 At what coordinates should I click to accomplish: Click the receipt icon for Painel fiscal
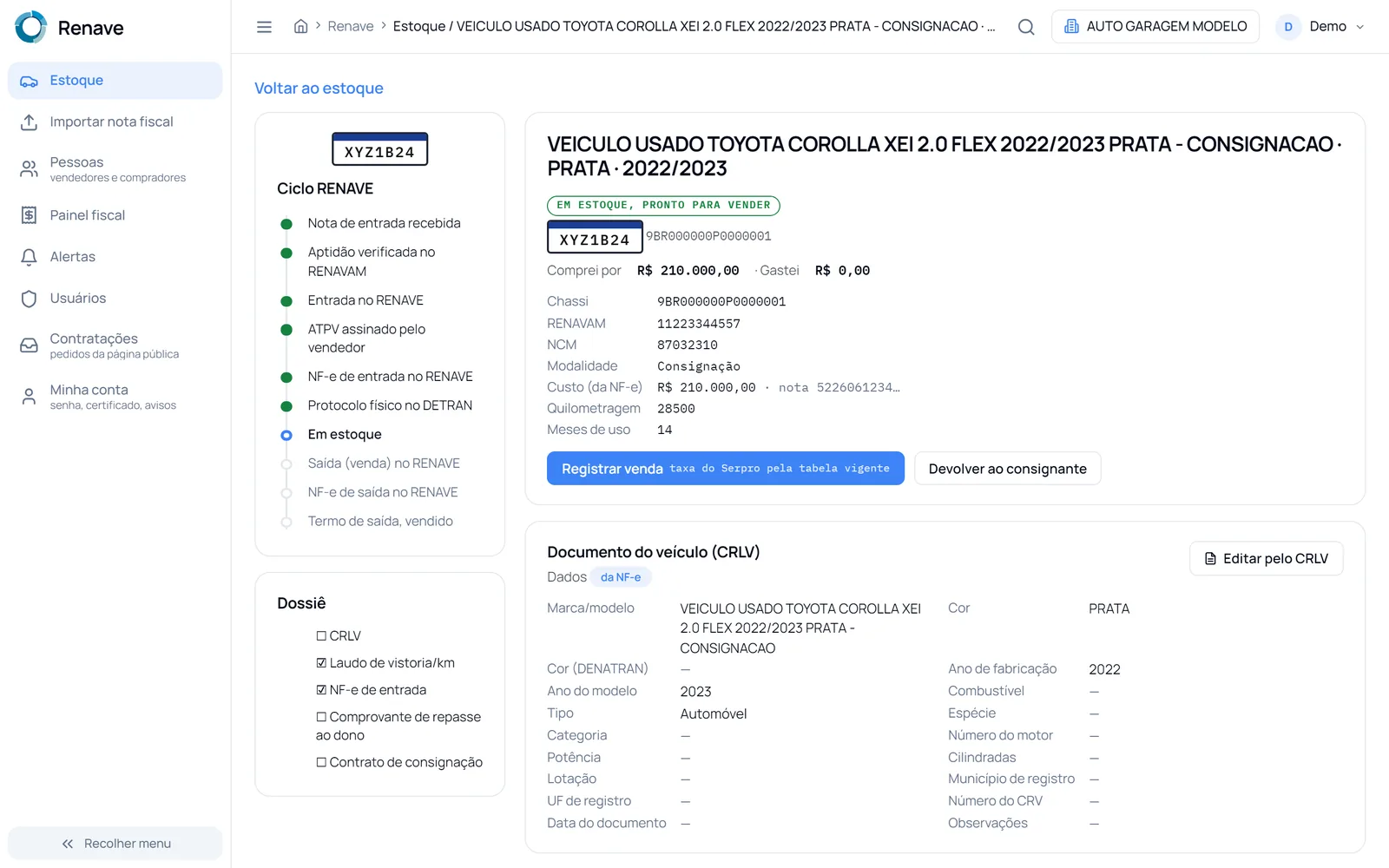click(29, 215)
